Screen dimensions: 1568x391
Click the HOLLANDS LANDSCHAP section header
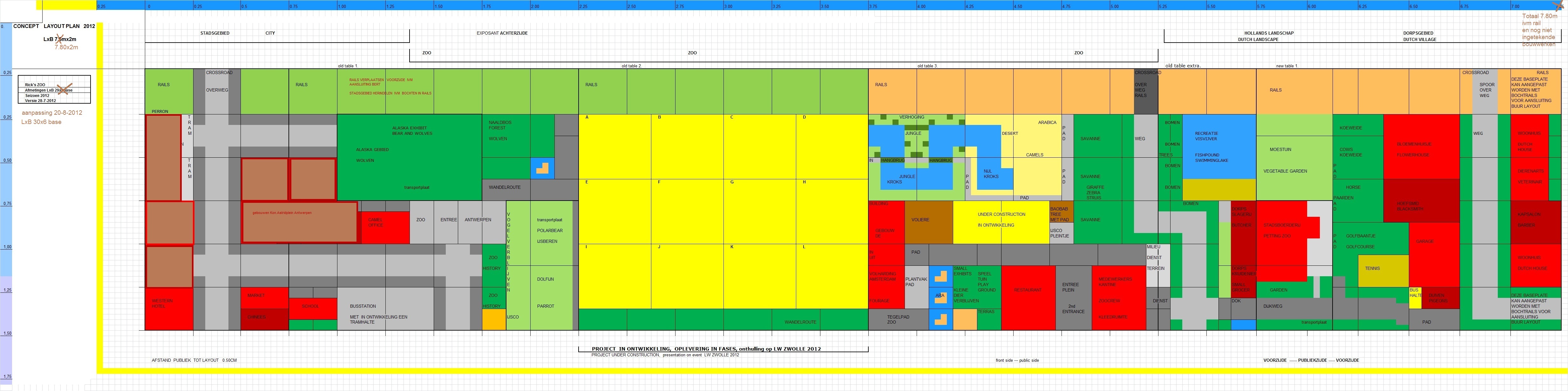[1268, 33]
